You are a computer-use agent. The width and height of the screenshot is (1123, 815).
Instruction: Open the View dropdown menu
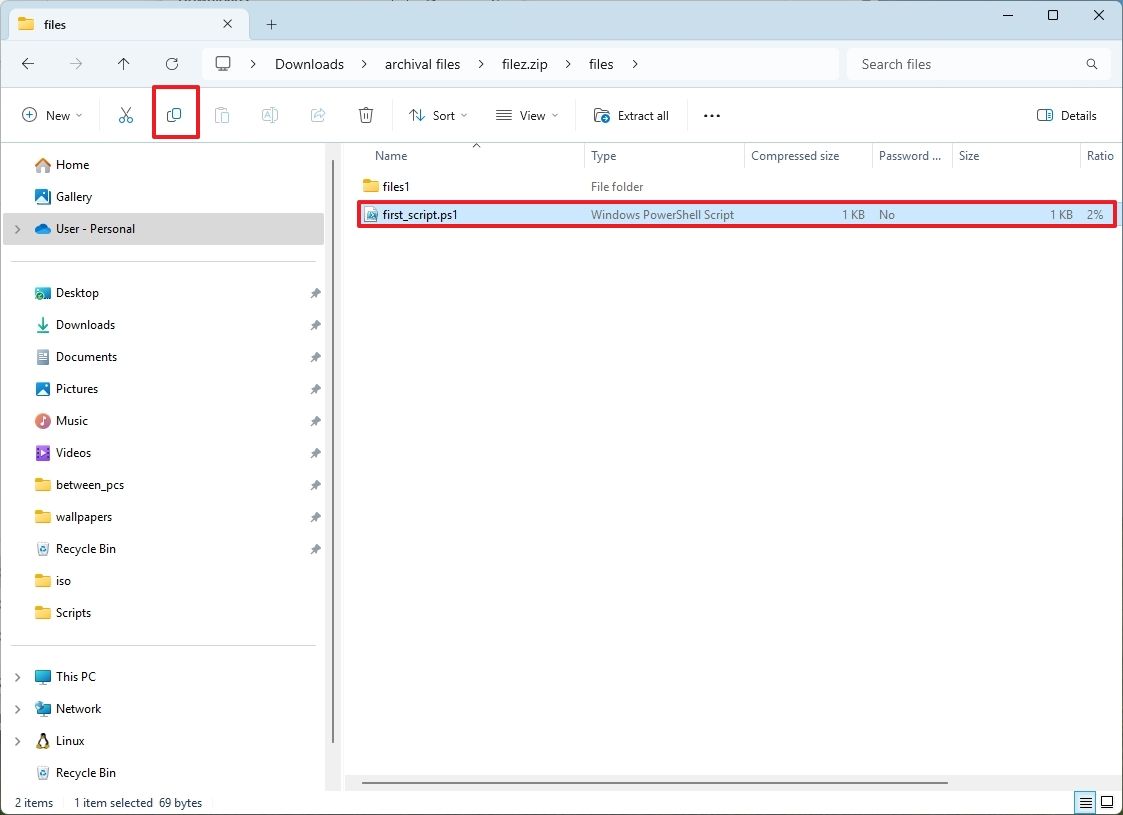(525, 115)
